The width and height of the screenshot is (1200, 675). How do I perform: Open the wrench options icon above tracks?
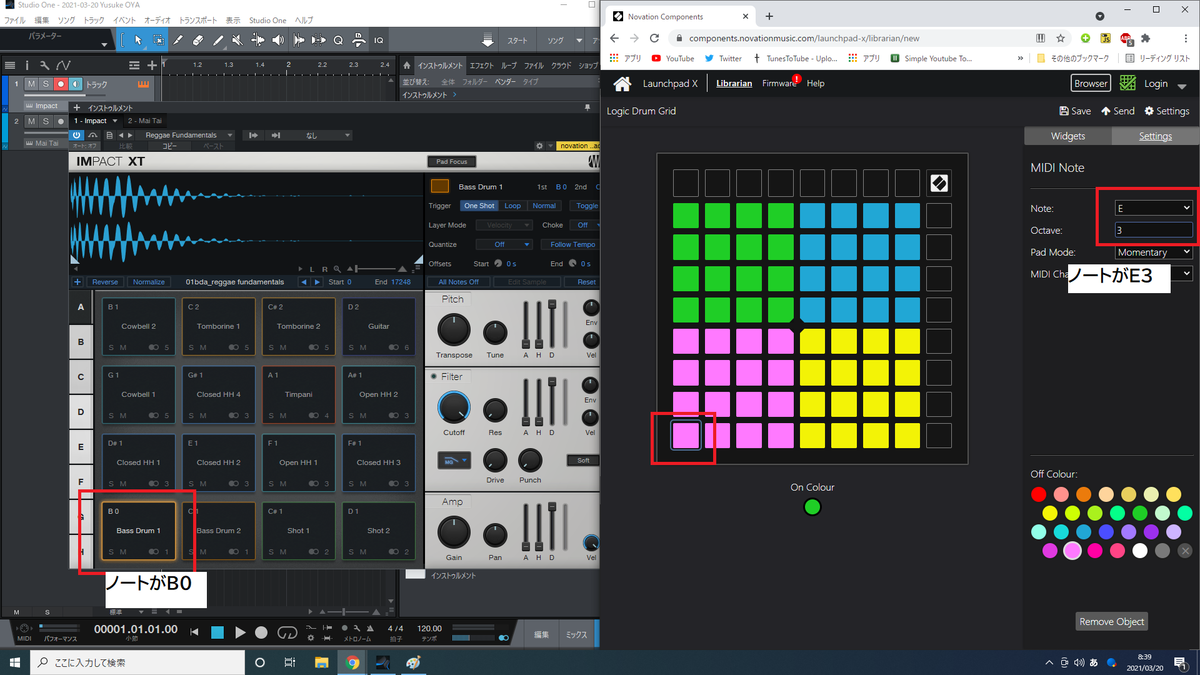click(44, 65)
